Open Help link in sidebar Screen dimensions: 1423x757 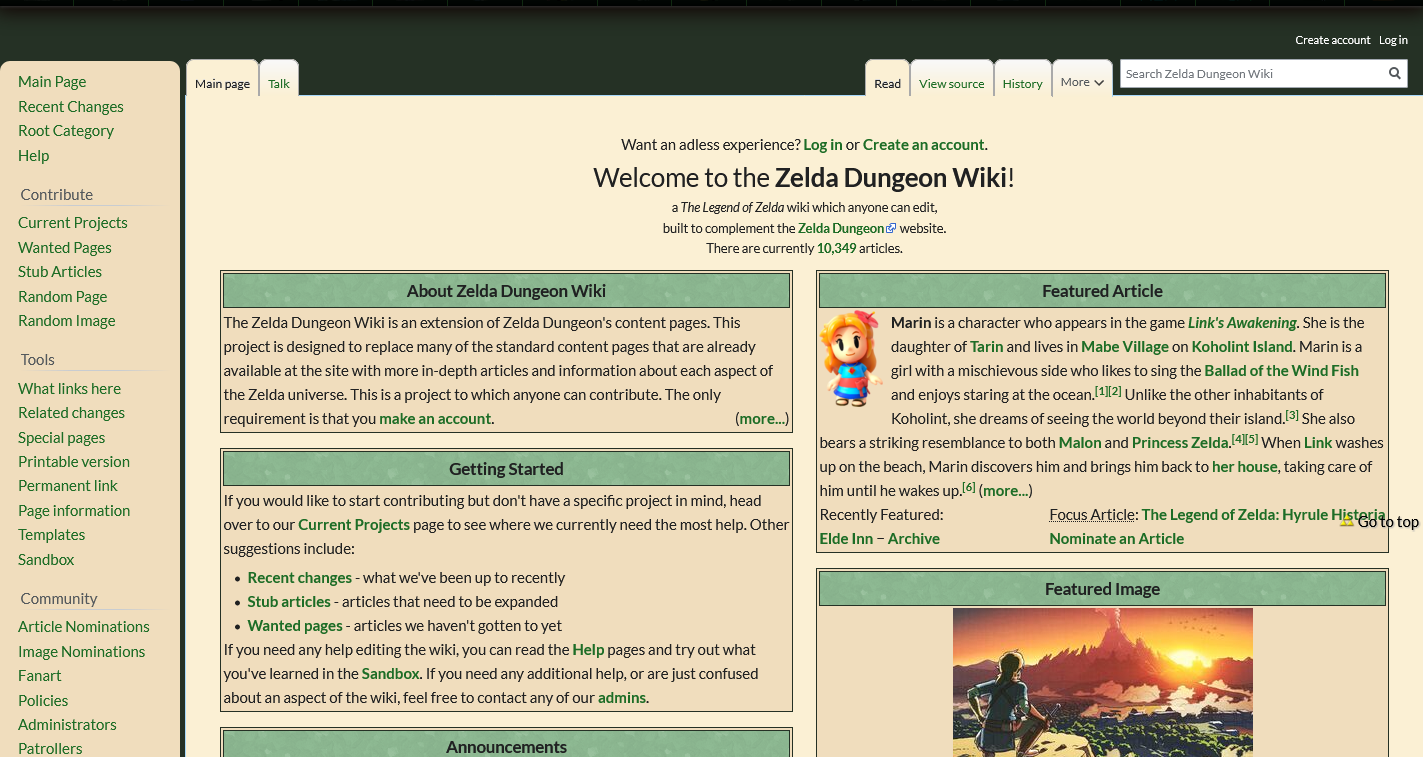pos(33,155)
